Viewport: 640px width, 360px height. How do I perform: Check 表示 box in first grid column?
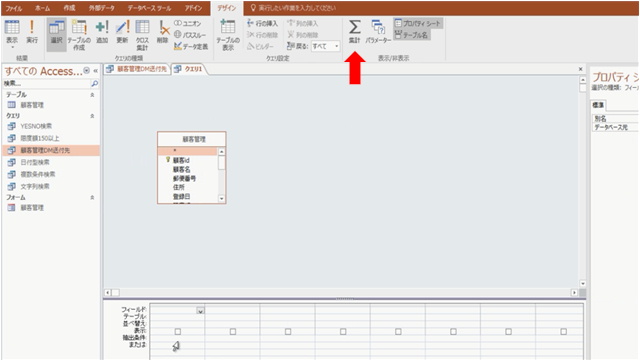(x=178, y=331)
